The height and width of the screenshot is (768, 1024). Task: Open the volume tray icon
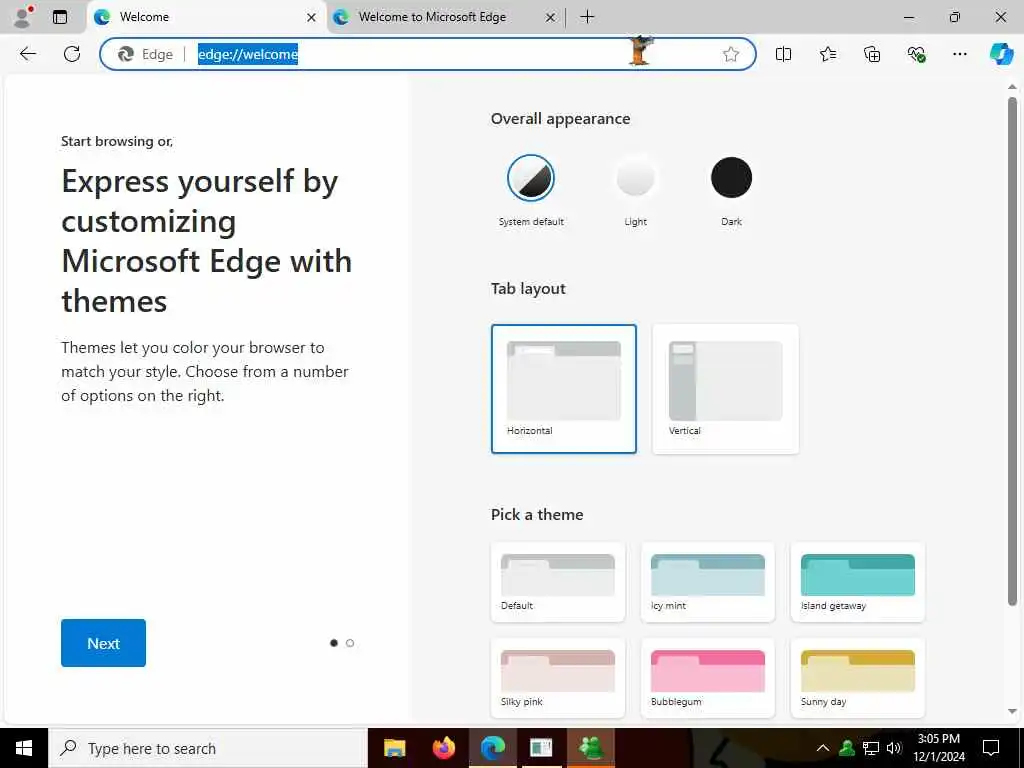[x=894, y=748]
